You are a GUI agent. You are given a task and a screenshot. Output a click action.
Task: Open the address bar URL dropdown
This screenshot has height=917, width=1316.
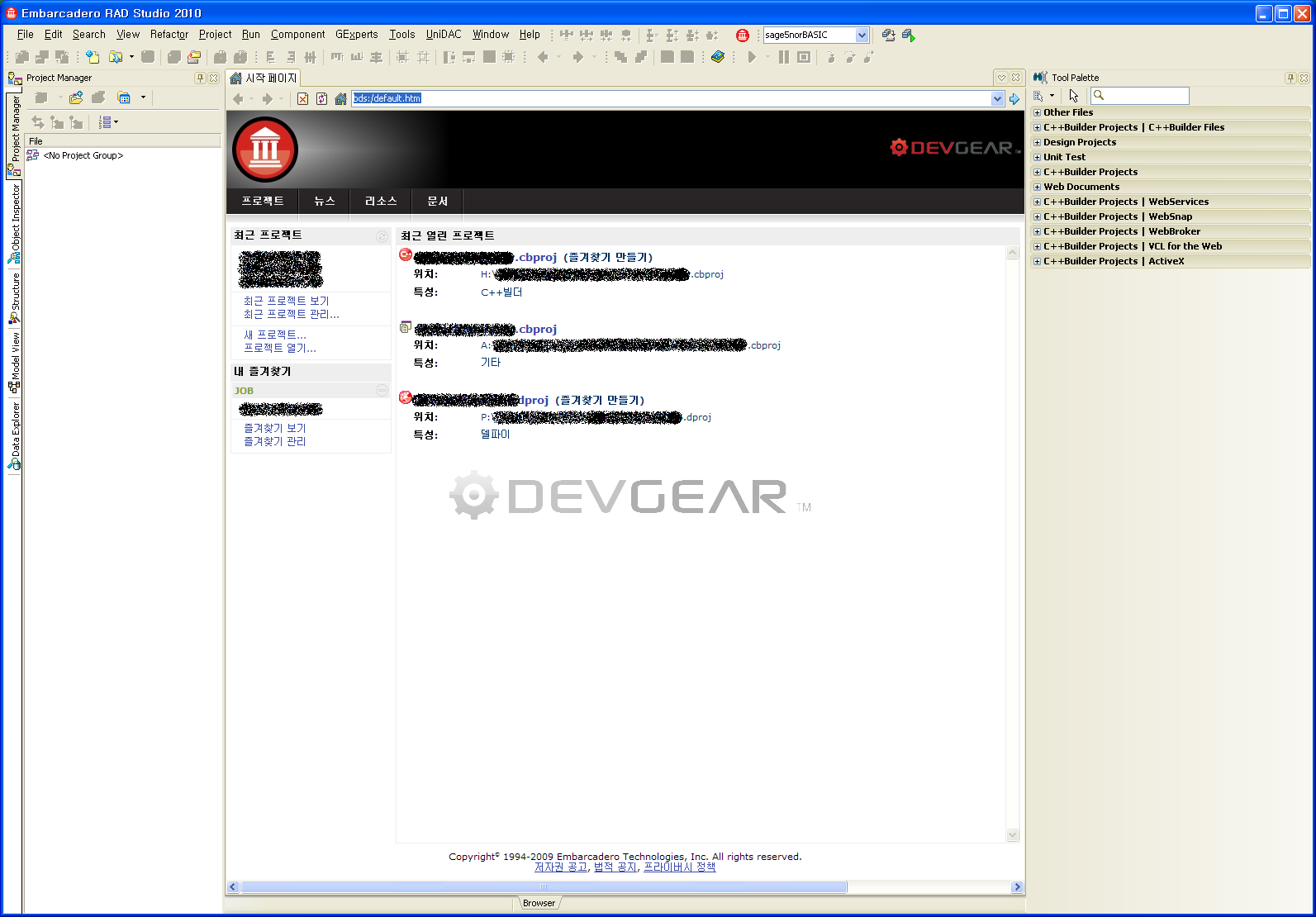pos(997,99)
